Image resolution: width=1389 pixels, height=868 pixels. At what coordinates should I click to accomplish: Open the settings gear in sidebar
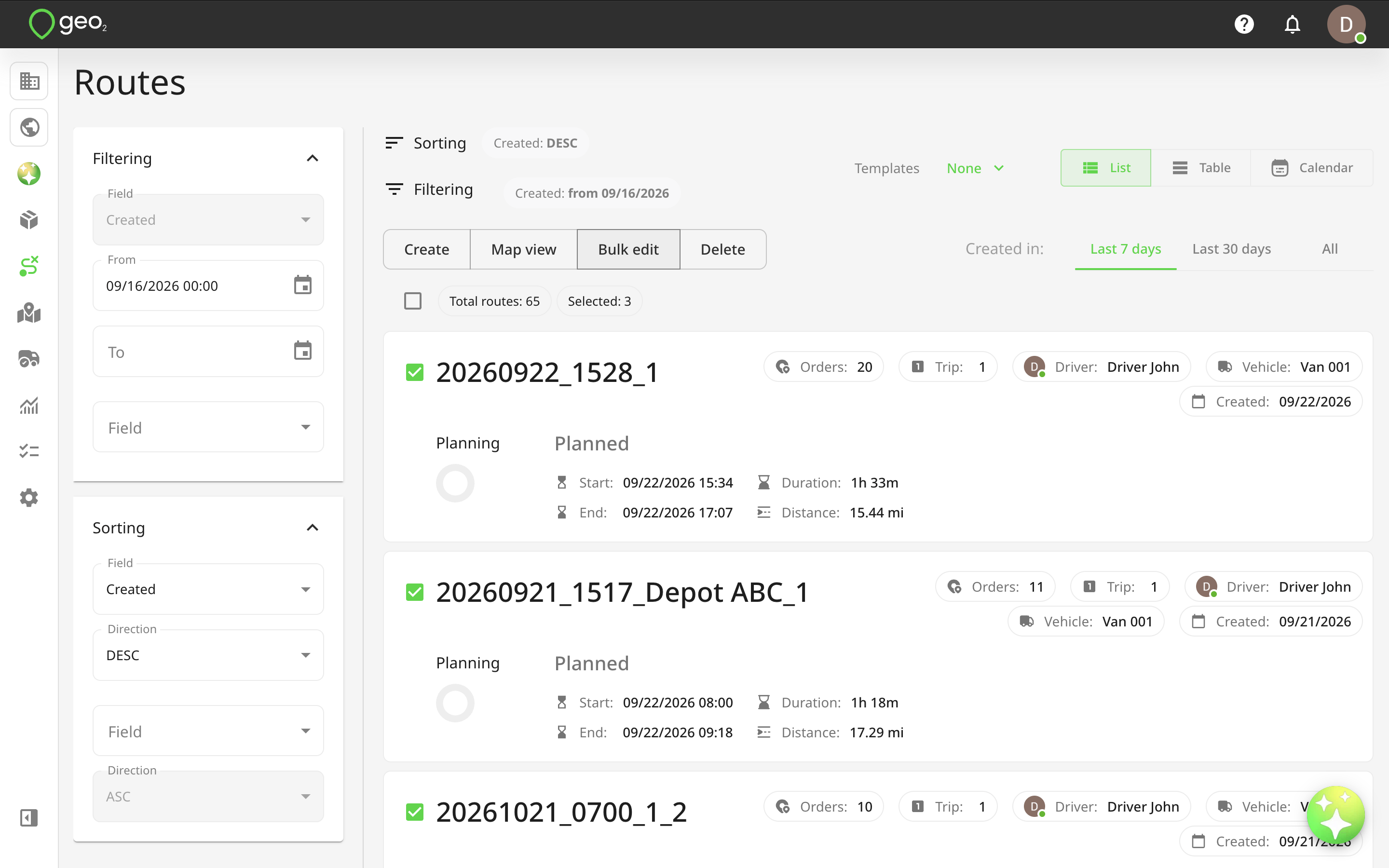(x=29, y=498)
